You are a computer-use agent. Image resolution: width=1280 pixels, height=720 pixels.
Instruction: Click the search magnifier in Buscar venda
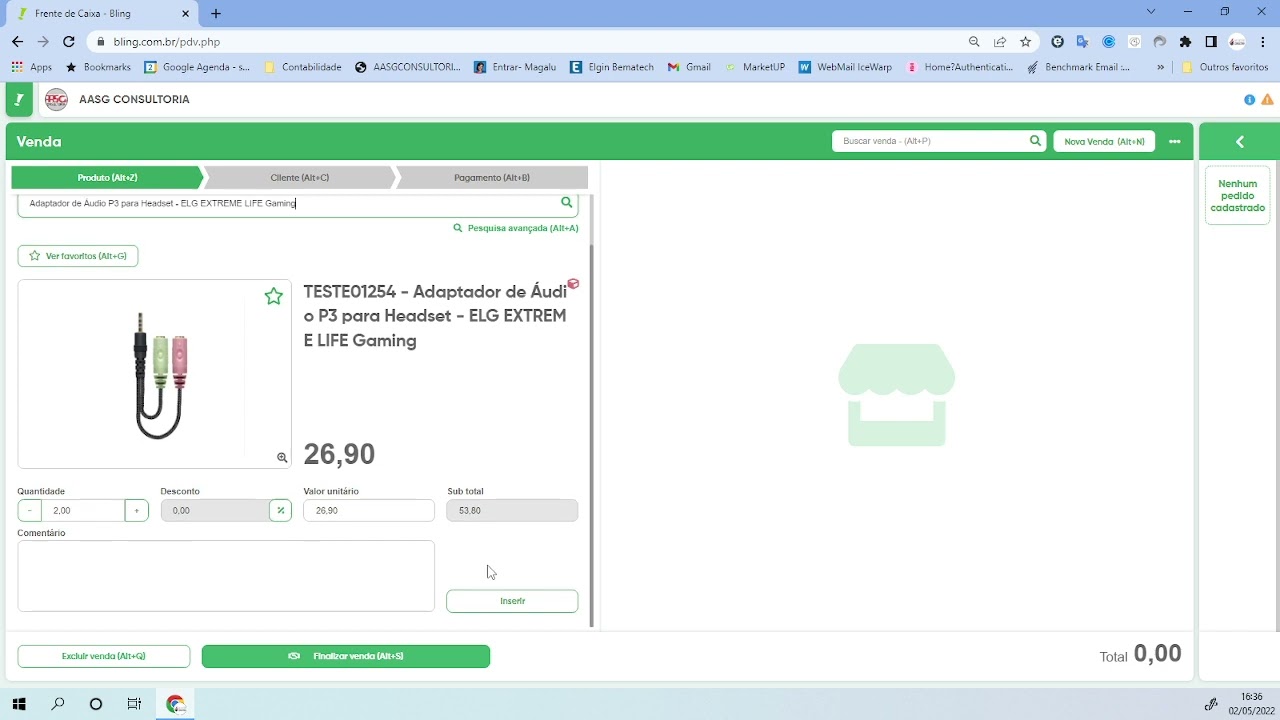1035,141
